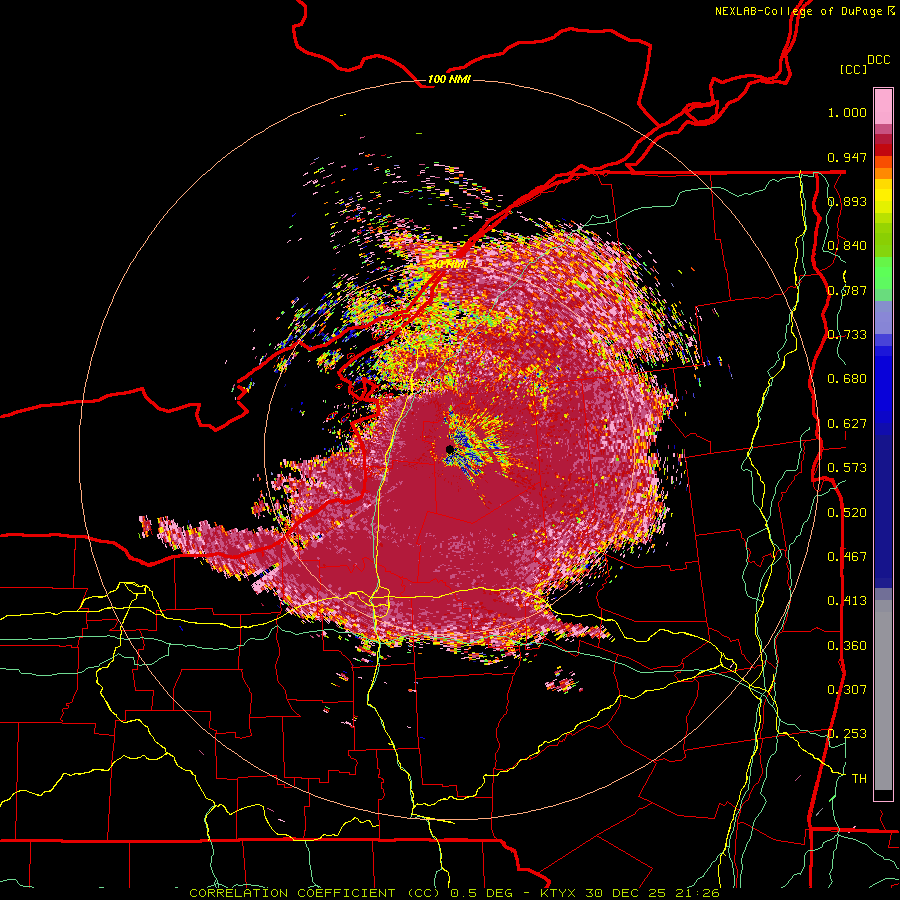Pick the gray segment of the color bar
Image resolution: width=900 pixels, height=900 pixels.
(x=883, y=695)
